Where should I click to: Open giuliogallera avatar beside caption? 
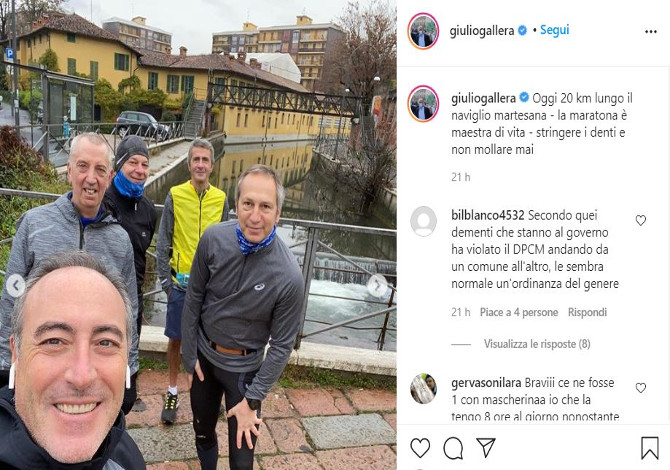coord(423,104)
